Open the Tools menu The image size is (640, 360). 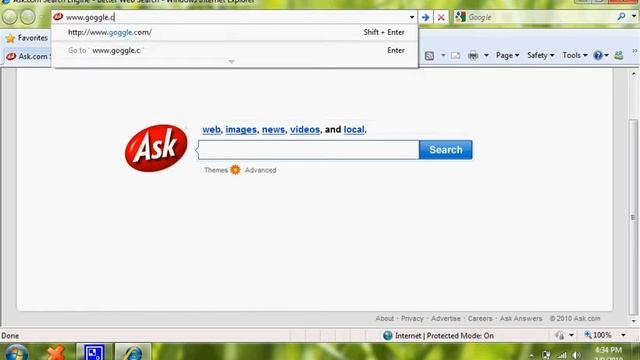[575, 56]
